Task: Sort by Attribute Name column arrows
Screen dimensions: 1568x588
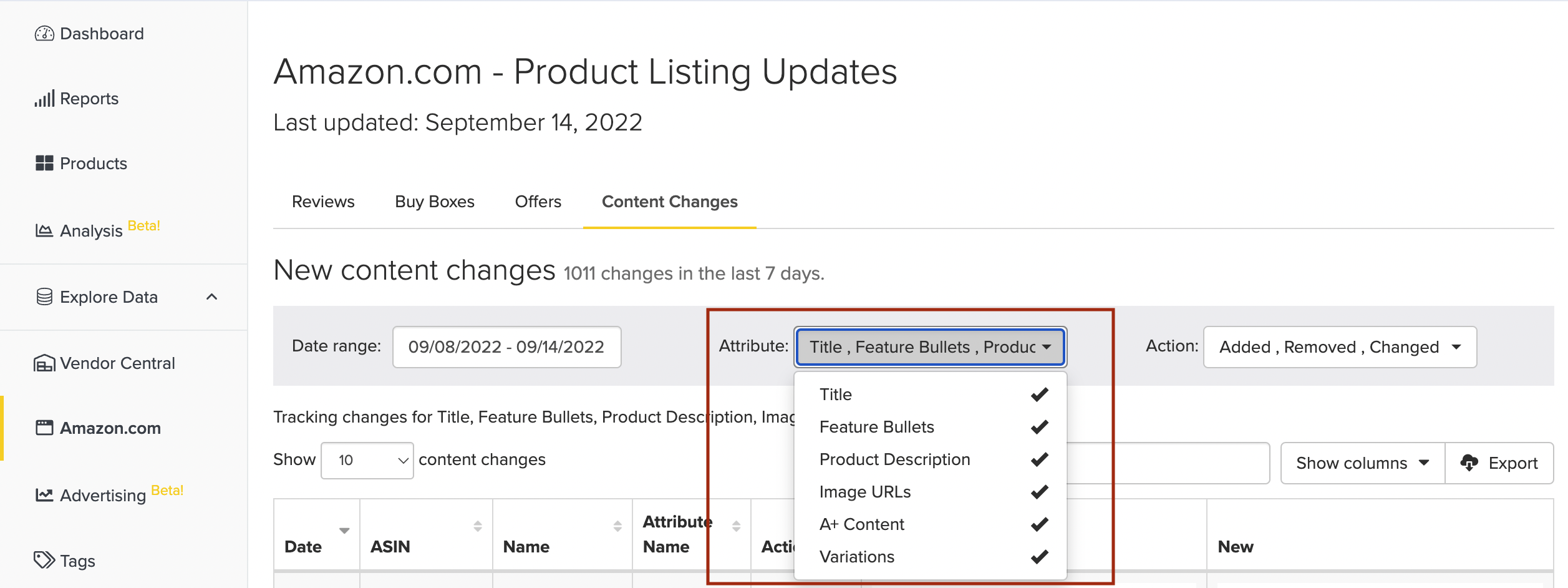Action: coord(736,526)
